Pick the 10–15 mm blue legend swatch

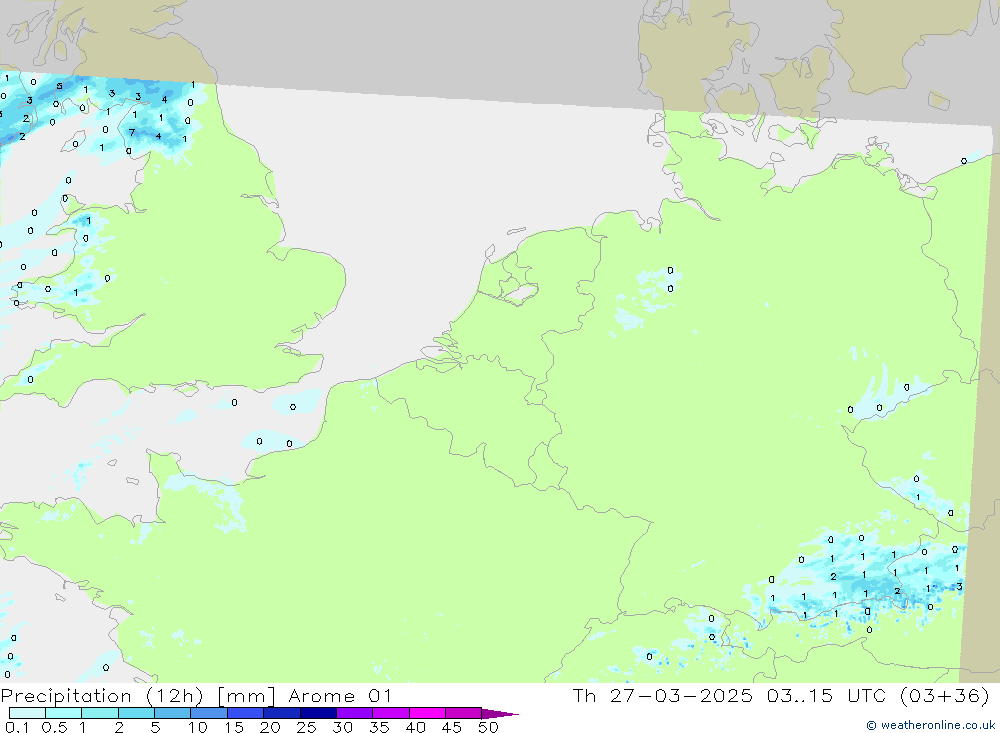coord(209,713)
